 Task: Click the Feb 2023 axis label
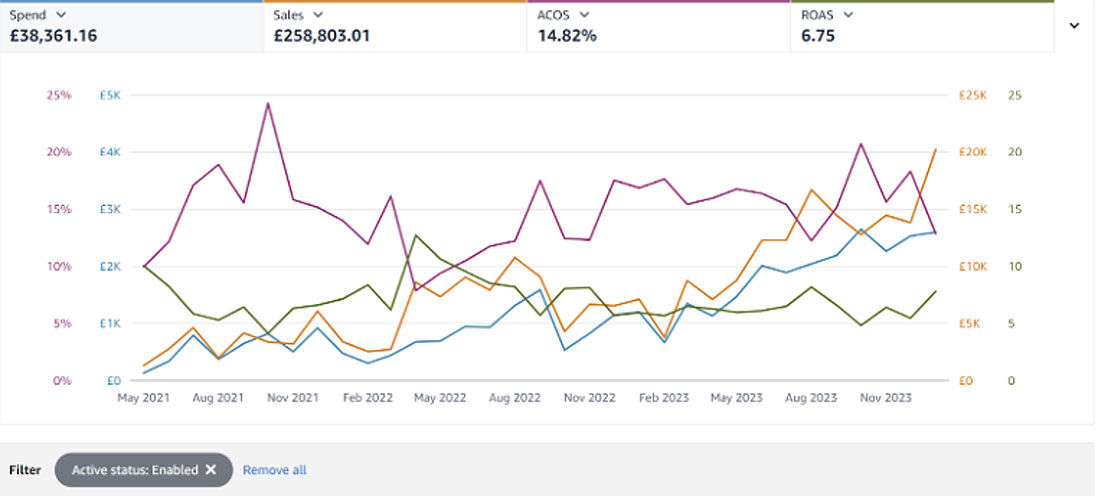(663, 398)
